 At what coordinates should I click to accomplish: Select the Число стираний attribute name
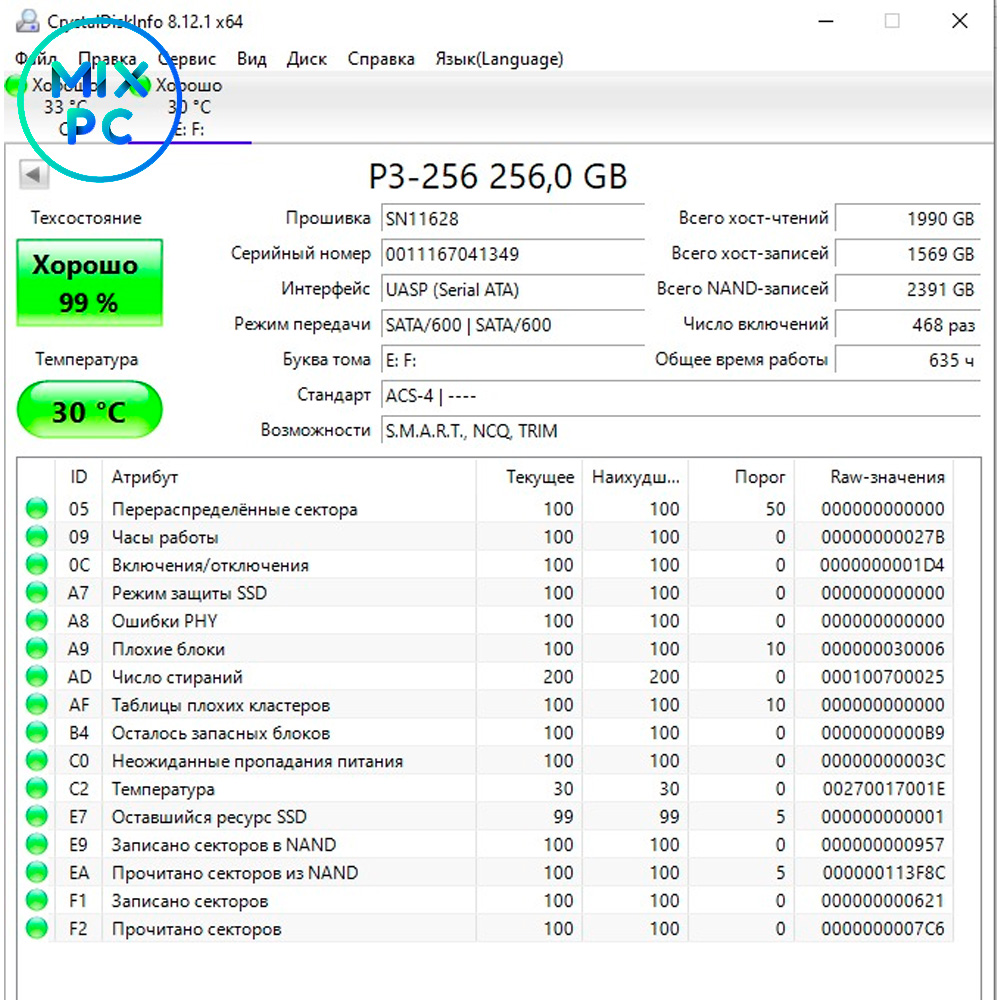(177, 677)
